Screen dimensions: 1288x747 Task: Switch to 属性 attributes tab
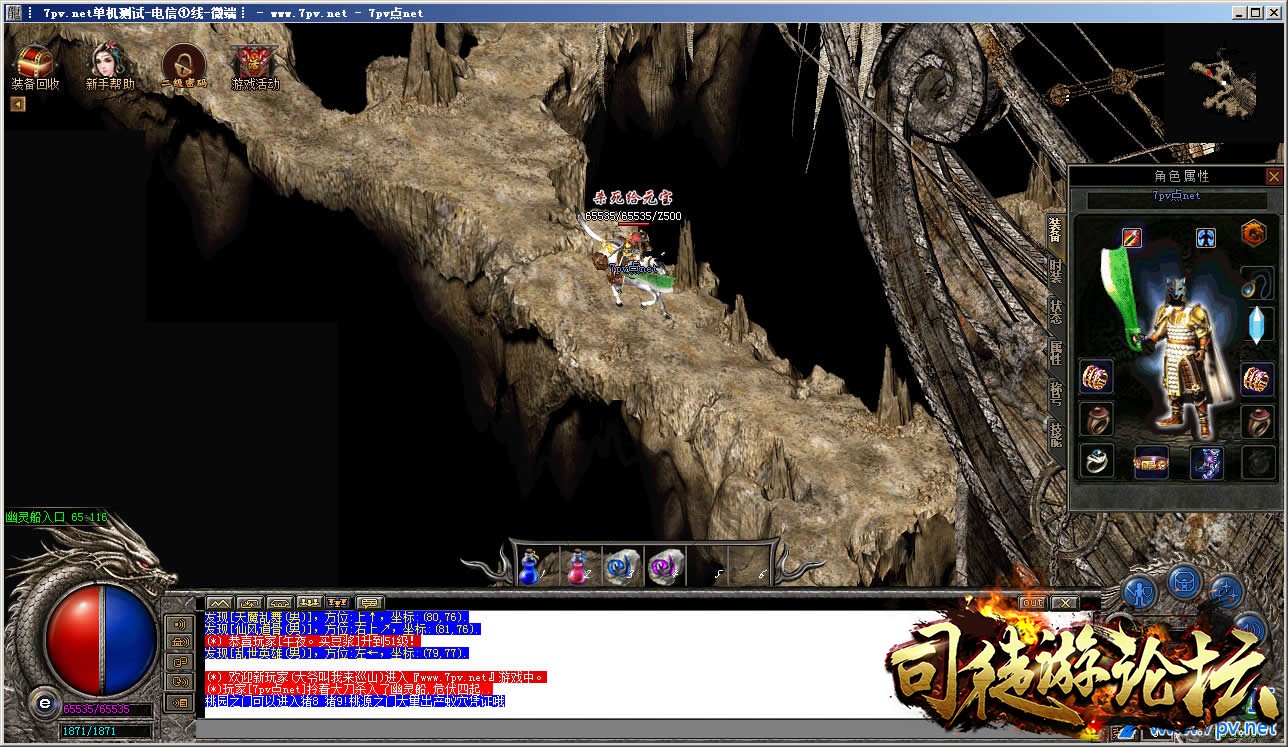coord(1056,352)
